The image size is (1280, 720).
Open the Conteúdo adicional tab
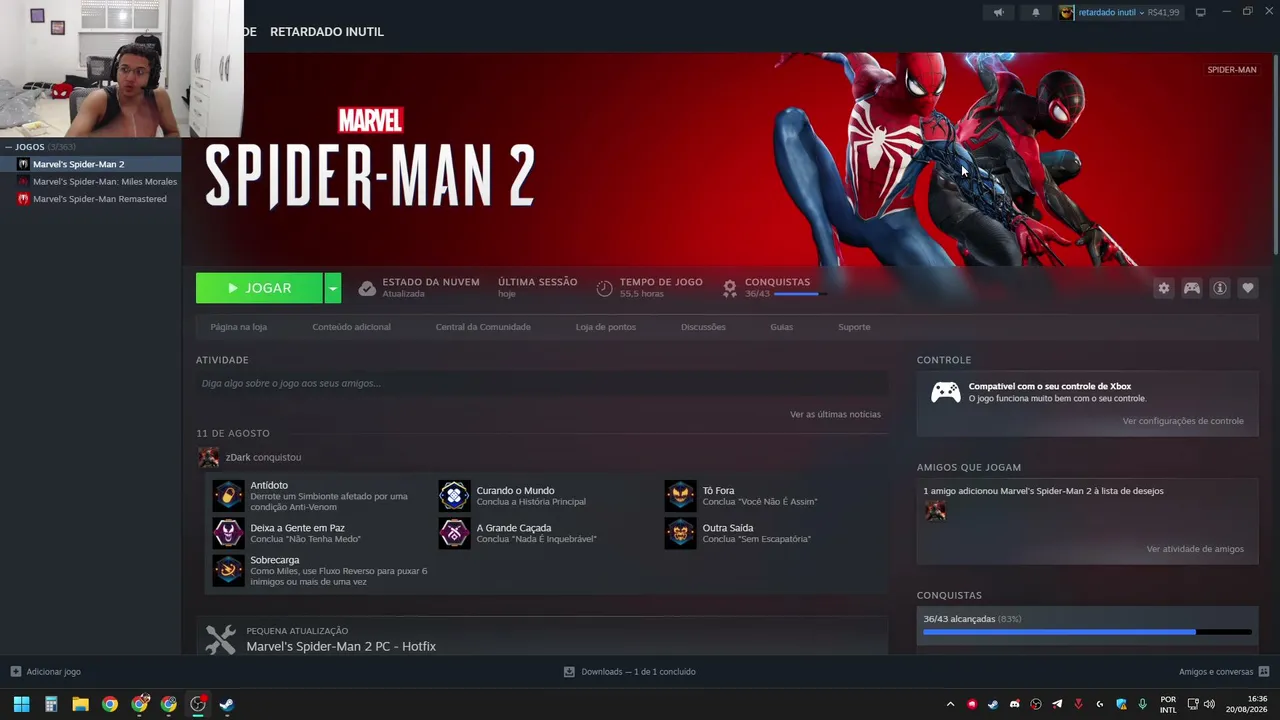pyautogui.click(x=351, y=327)
